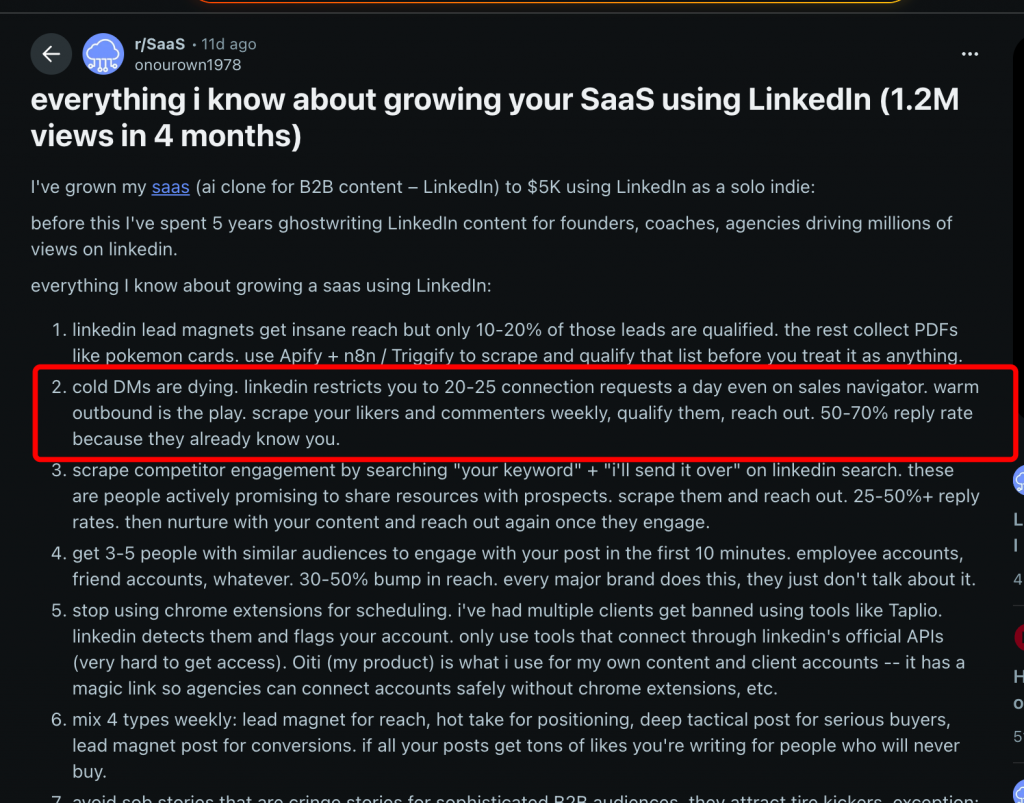The width and height of the screenshot is (1024, 803).
Task: Navigate back using the back arrow
Action: 51,54
